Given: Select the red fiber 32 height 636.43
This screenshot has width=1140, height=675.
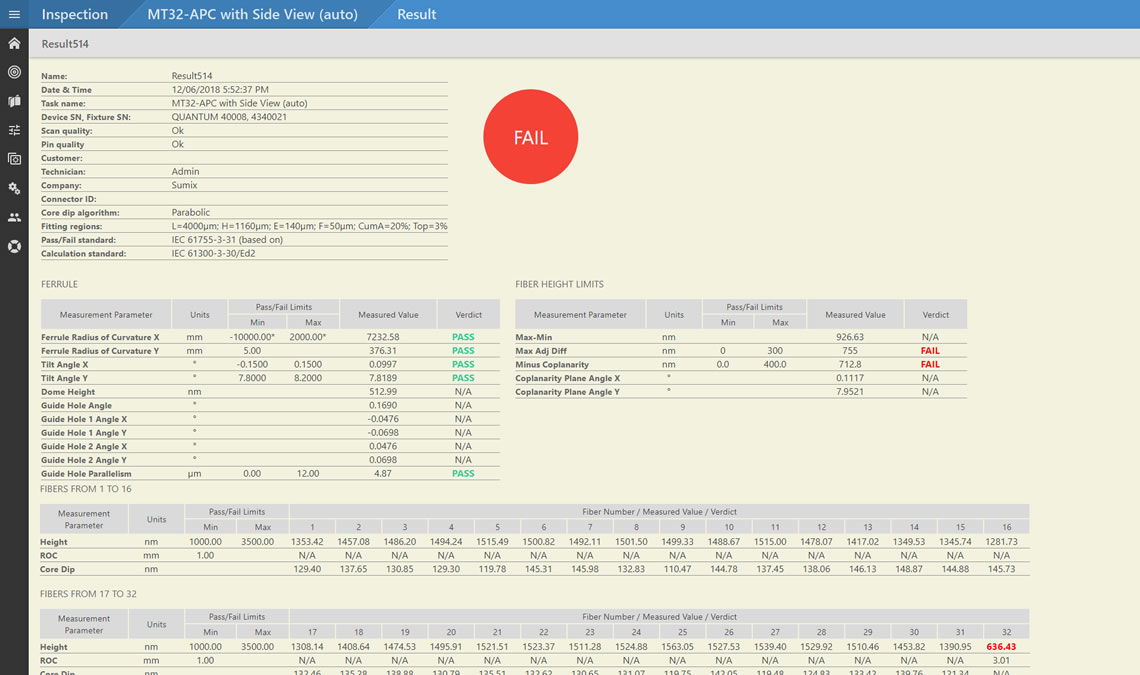Looking at the screenshot, I should [x=1001, y=647].
